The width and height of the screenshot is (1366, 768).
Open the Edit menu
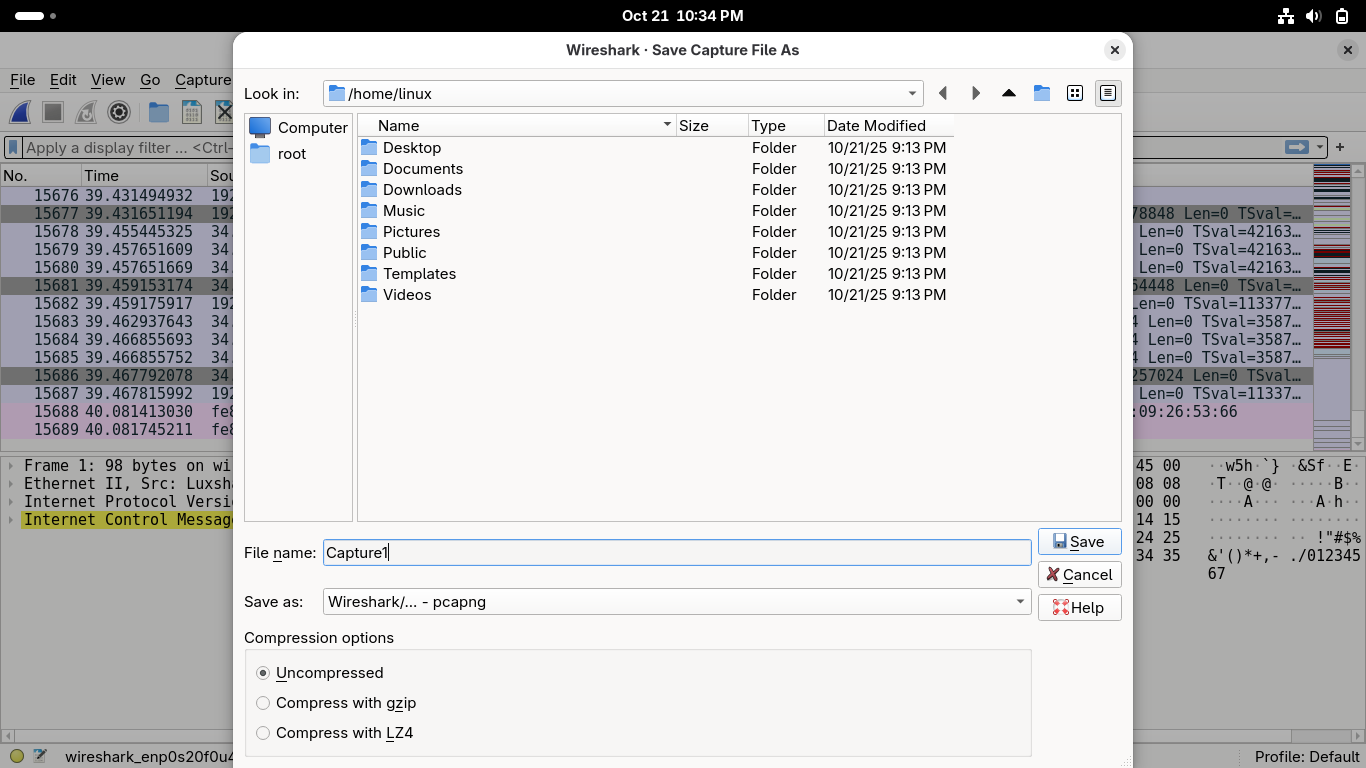pyautogui.click(x=63, y=80)
